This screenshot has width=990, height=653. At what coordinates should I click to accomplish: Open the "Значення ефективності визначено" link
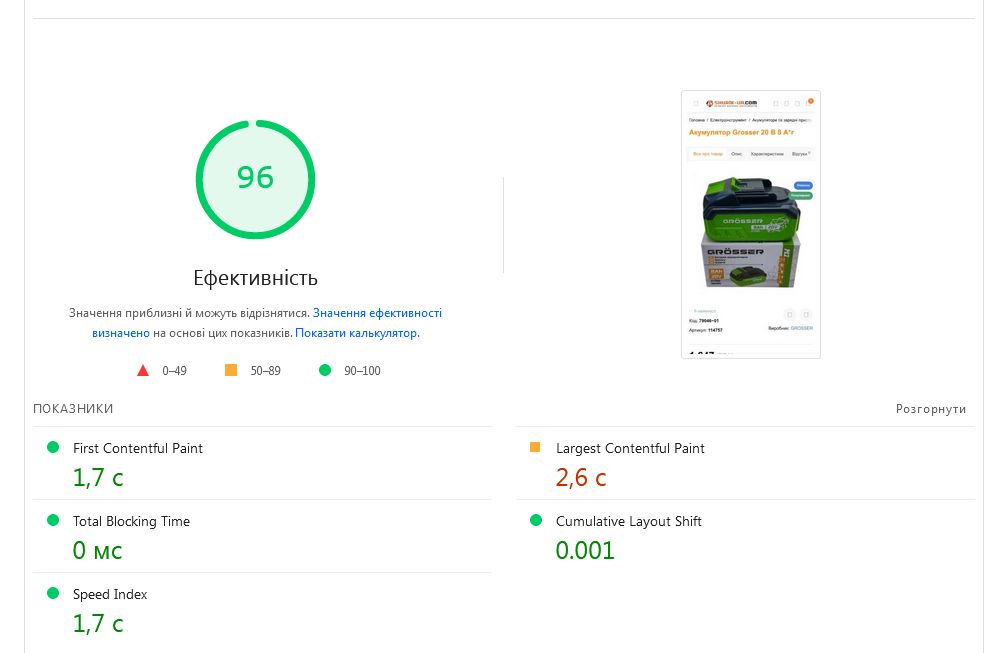(x=377, y=313)
